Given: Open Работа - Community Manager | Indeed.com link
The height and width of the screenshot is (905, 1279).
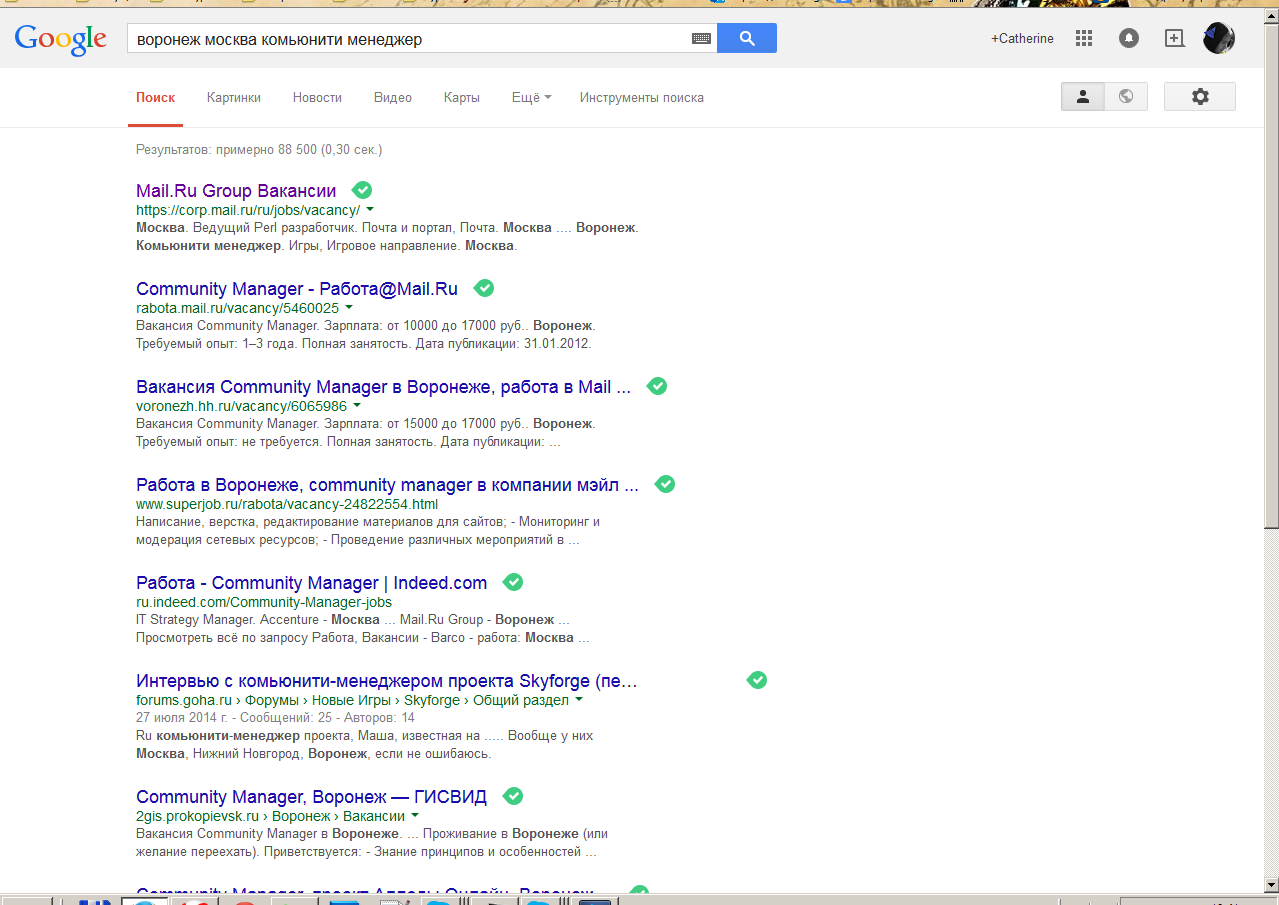Looking at the screenshot, I should [312, 583].
